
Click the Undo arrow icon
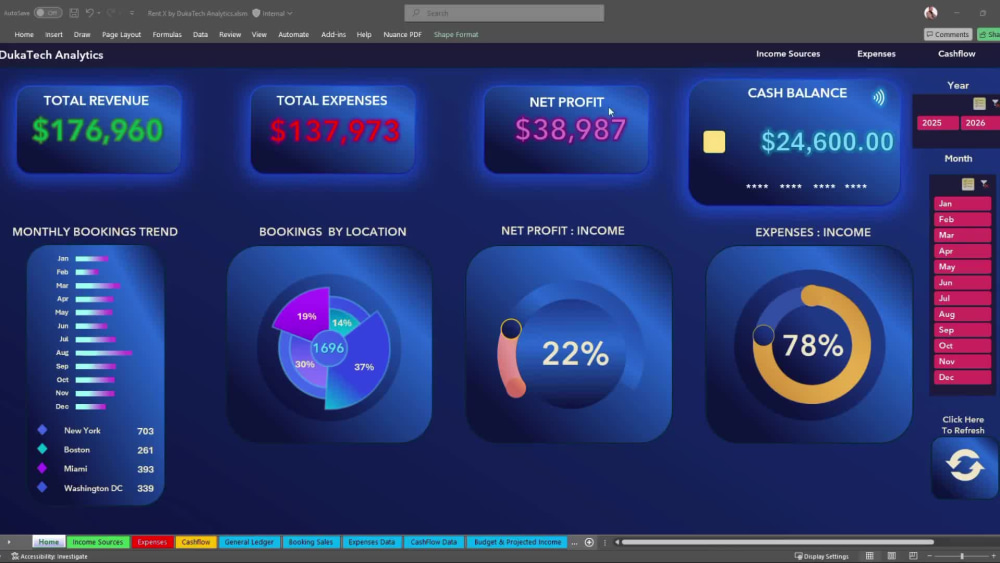(x=89, y=13)
